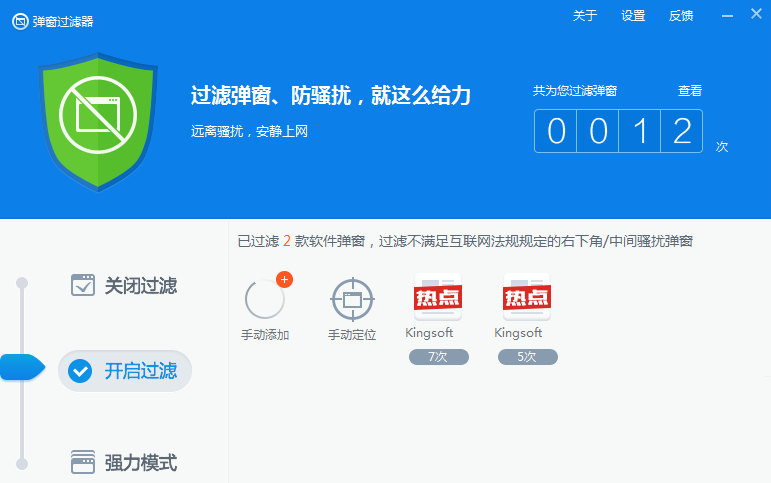Click the 共为您过滤弹窗 label
771x483 pixels.
pyautogui.click(x=575, y=91)
